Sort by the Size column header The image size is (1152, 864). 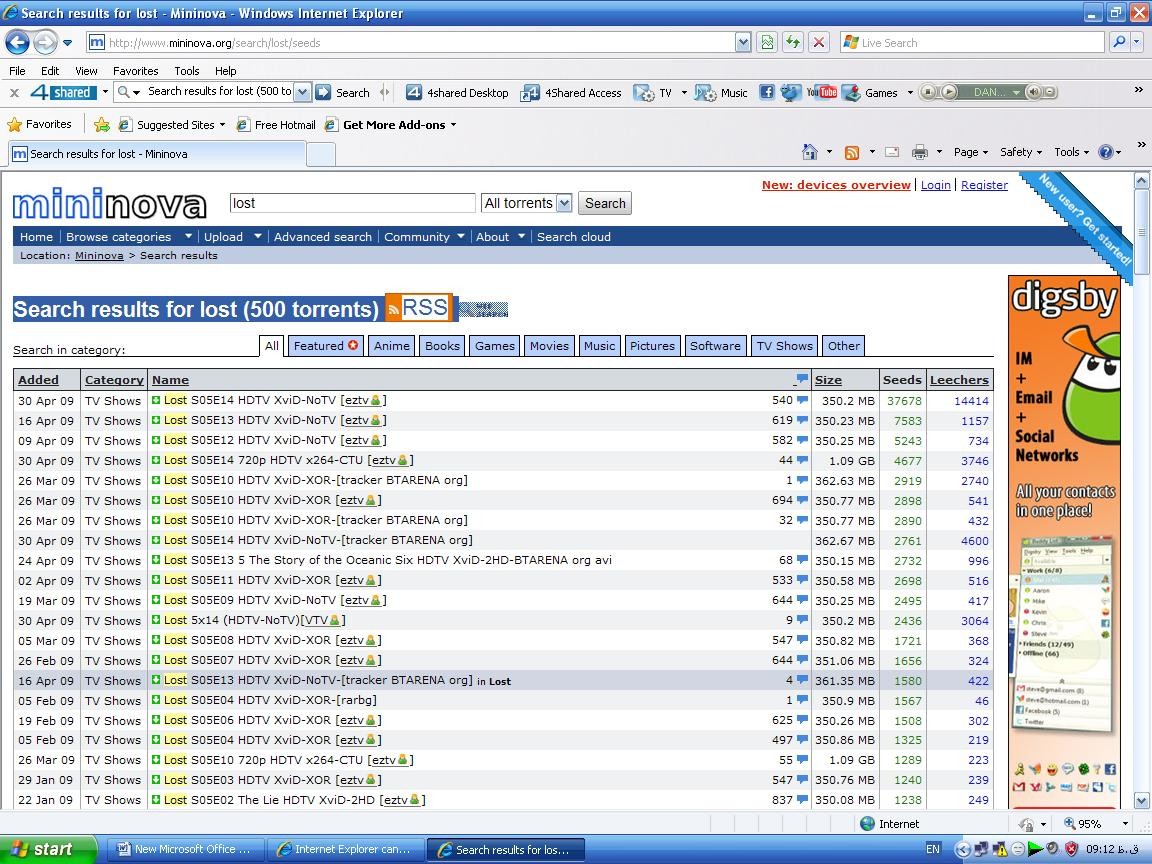[x=828, y=380]
